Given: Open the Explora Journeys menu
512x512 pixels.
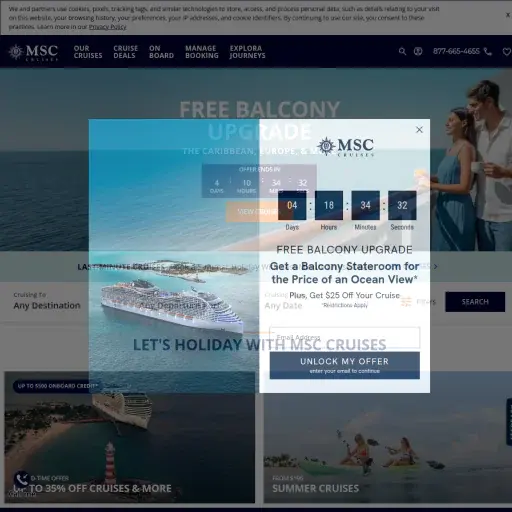Looking at the screenshot, I should 247,52.
